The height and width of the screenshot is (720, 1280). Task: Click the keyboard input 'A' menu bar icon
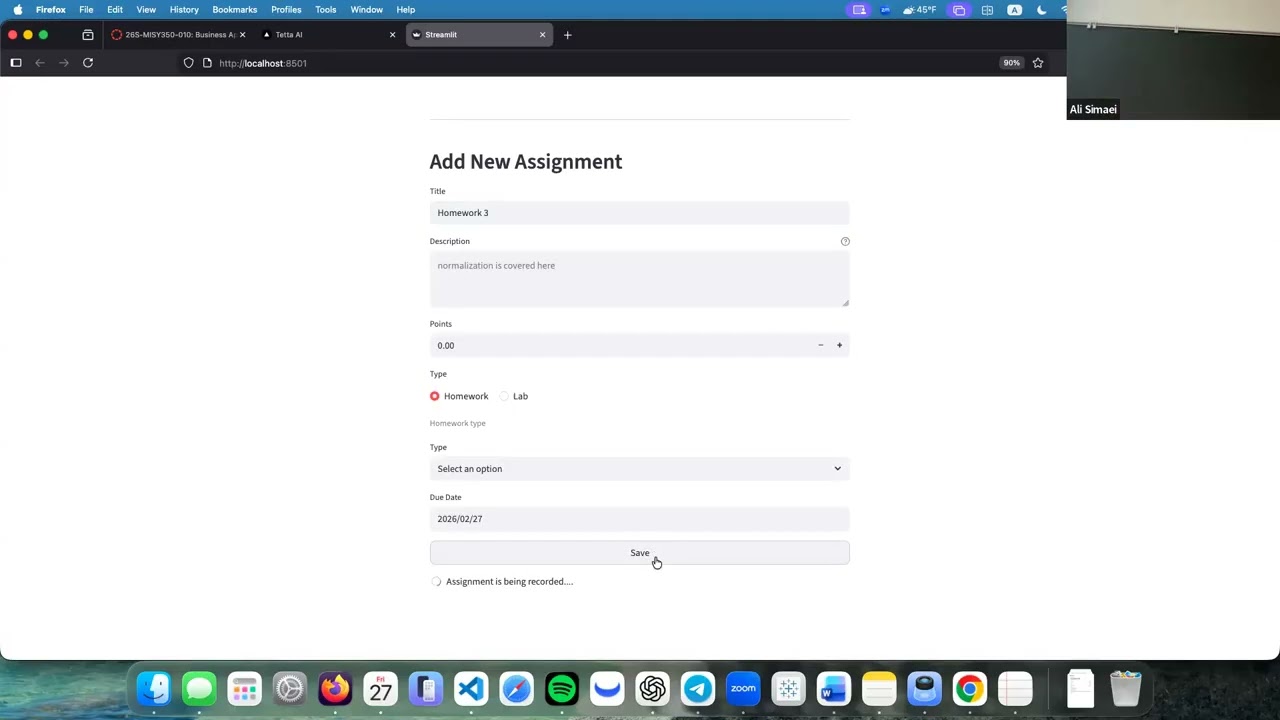click(1014, 10)
